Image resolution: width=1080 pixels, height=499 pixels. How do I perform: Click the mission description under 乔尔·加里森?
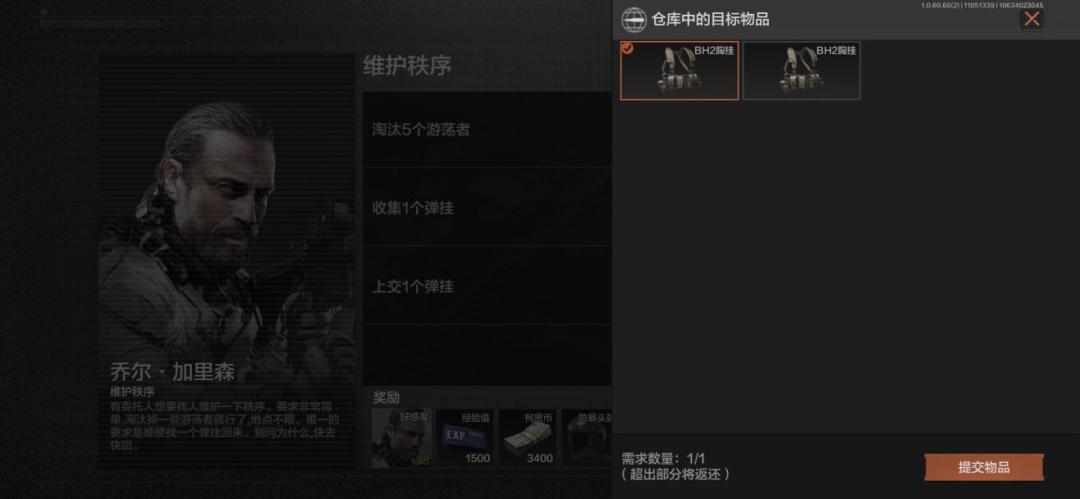click(225, 425)
